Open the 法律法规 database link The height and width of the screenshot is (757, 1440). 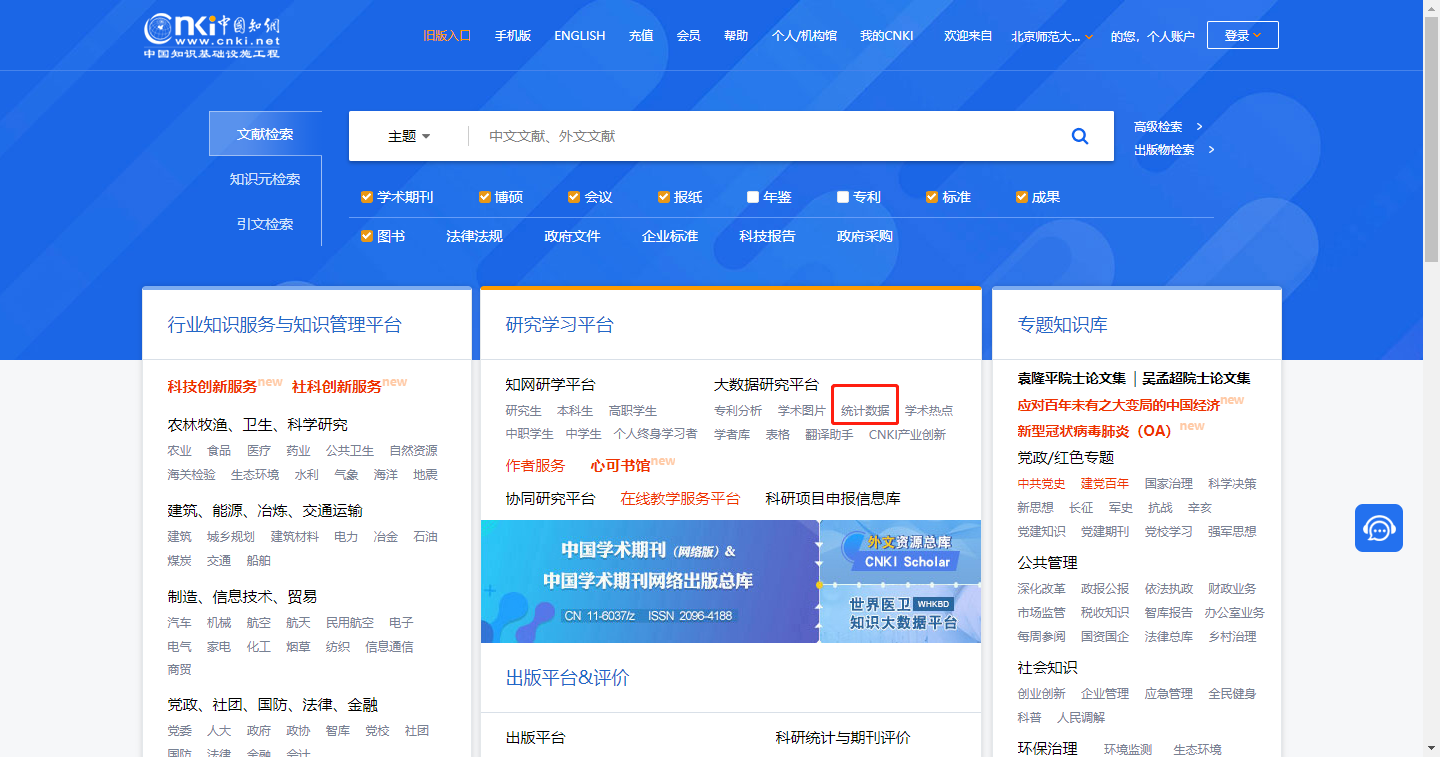[x=474, y=236]
